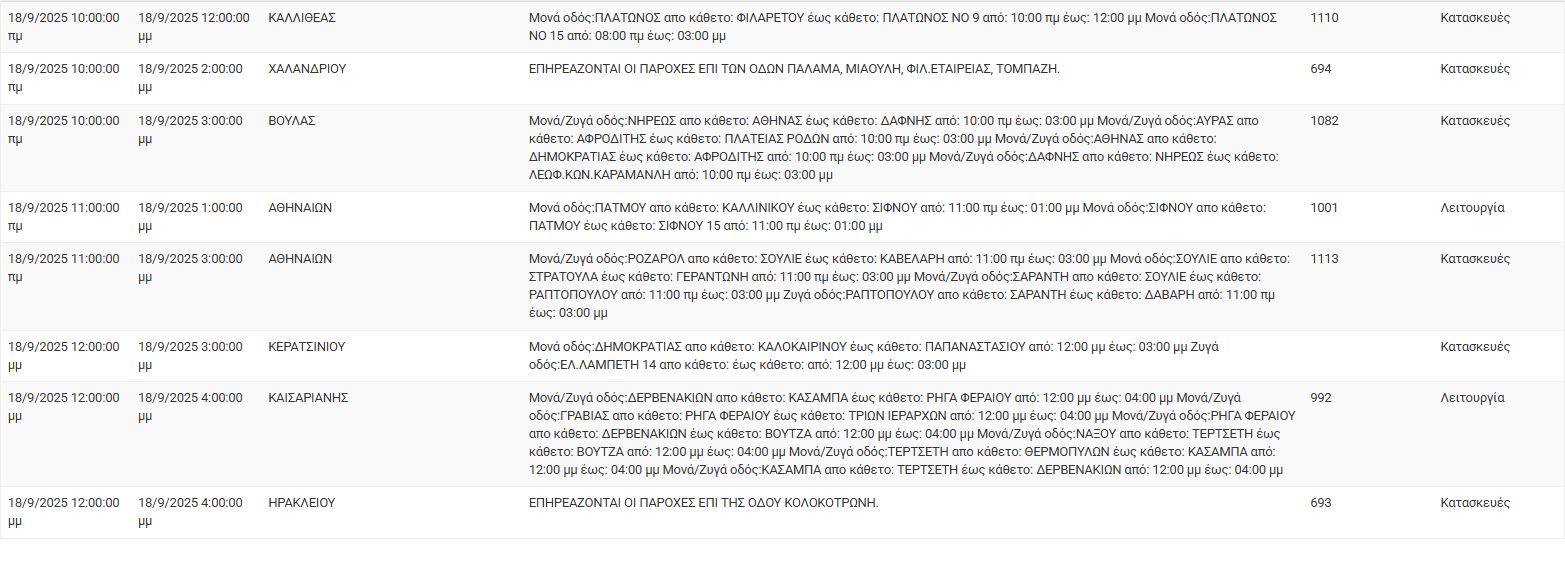Select outage number 693
This screenshot has height=563, width=1565.
point(1321,502)
